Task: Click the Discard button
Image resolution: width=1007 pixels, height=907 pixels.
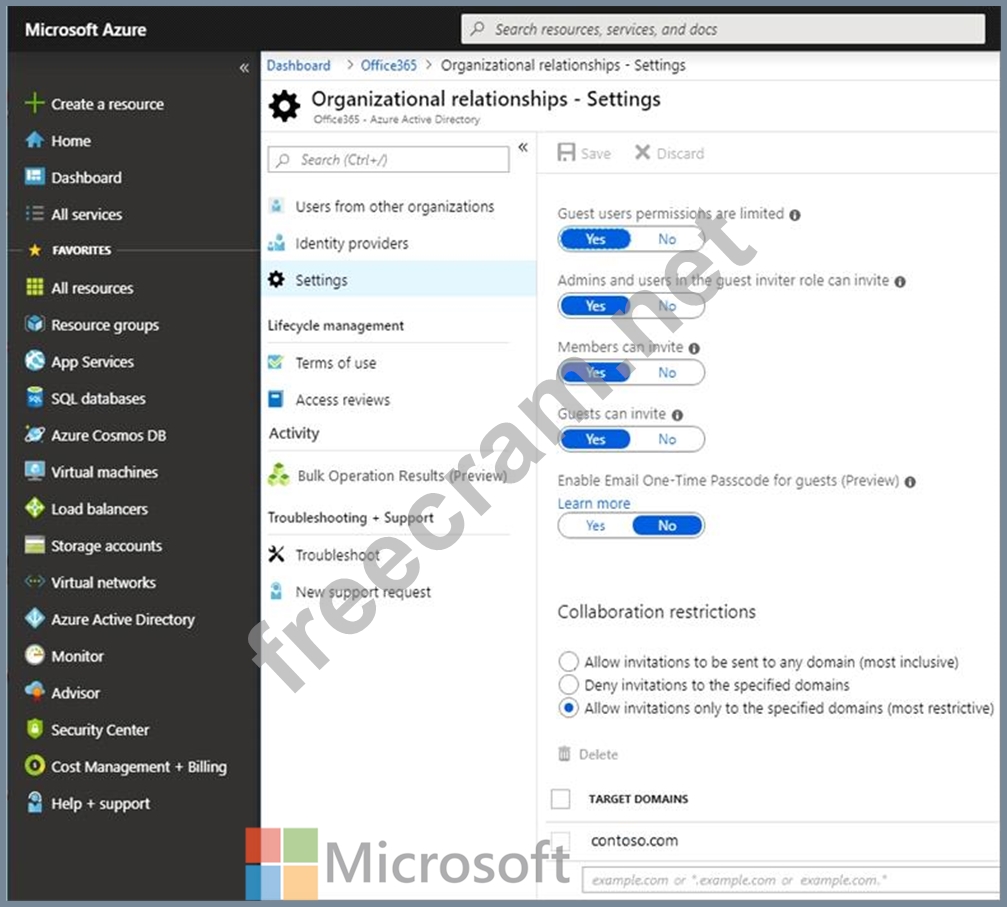Action: tap(669, 153)
